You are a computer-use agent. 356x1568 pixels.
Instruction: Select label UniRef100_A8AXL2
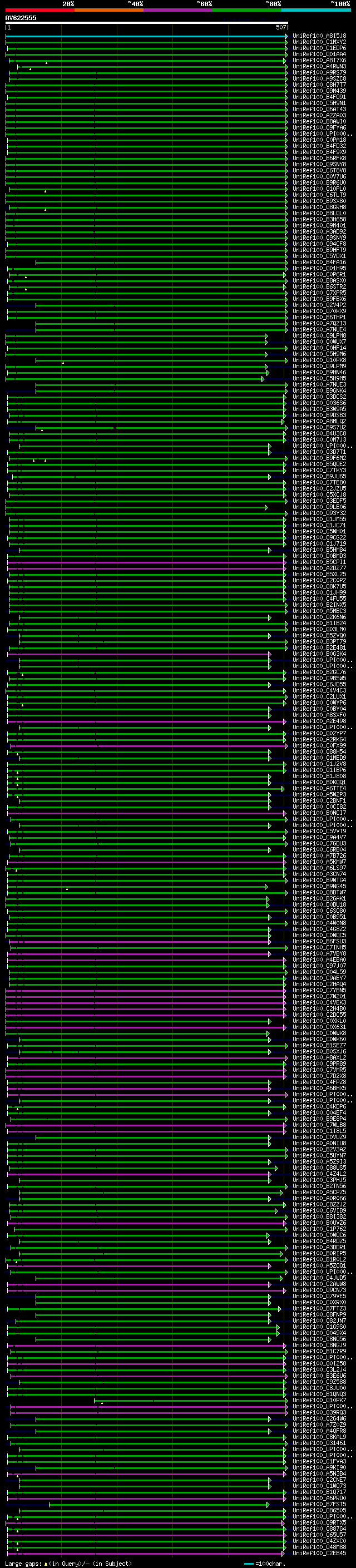click(x=319, y=1058)
